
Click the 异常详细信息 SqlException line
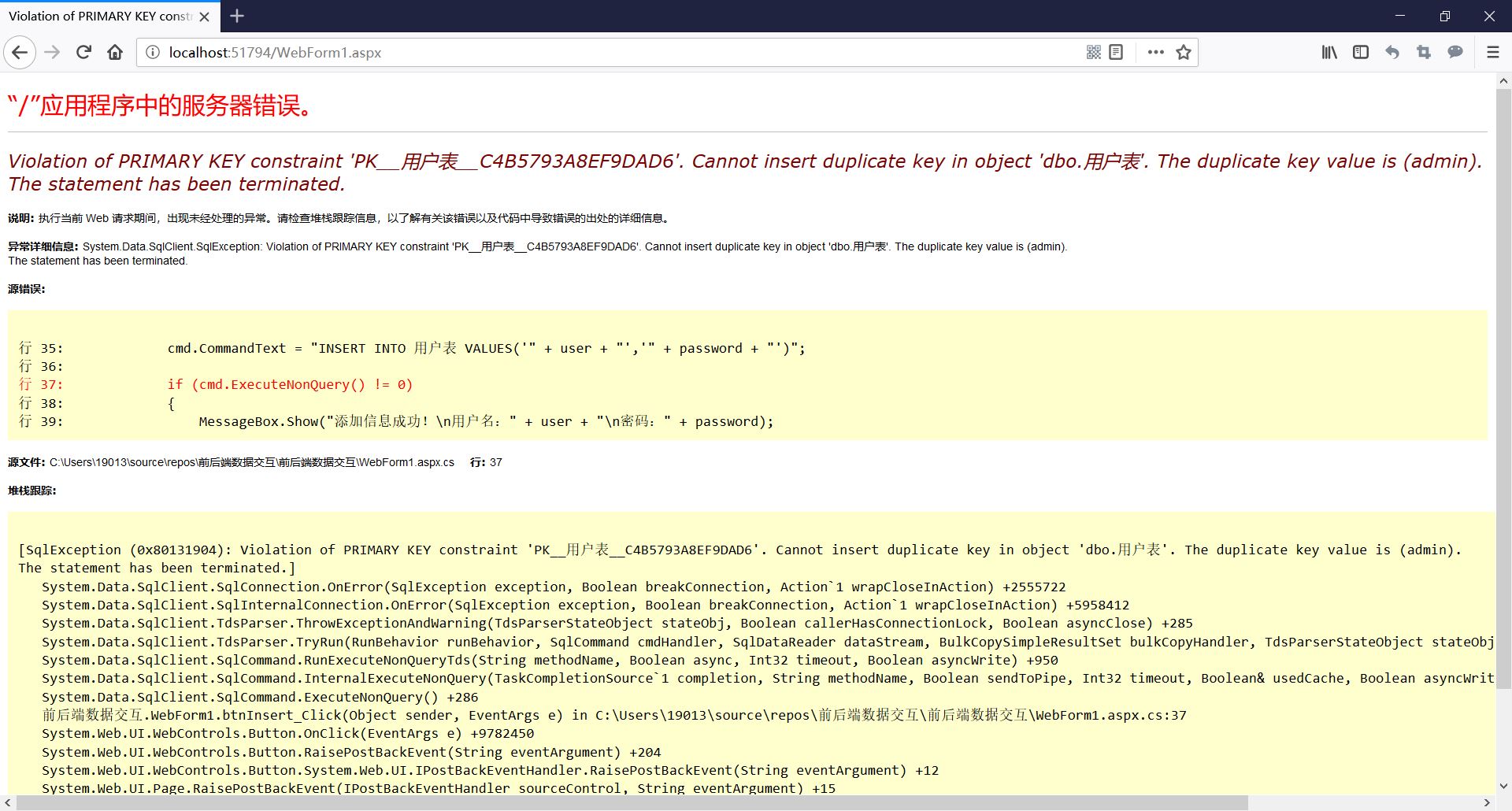pyautogui.click(x=537, y=254)
